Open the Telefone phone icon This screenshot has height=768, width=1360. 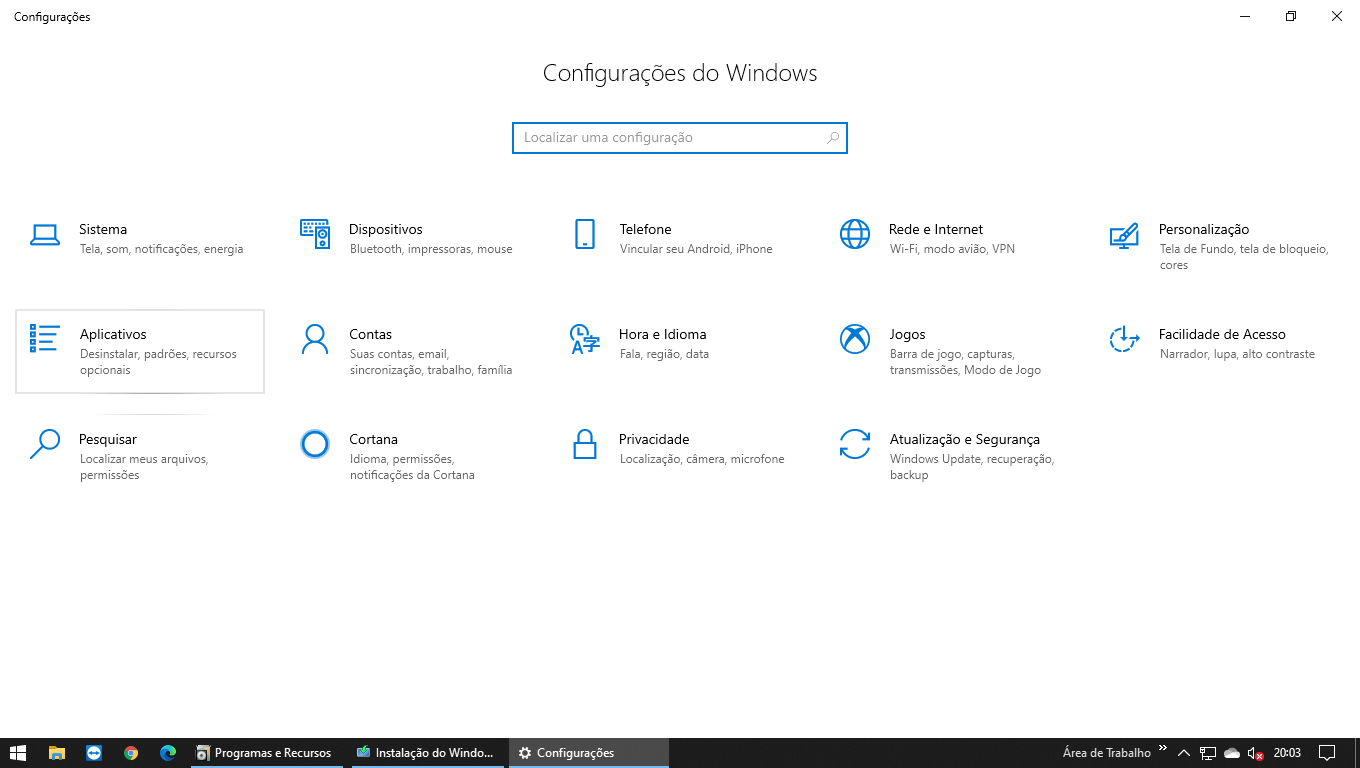(585, 234)
